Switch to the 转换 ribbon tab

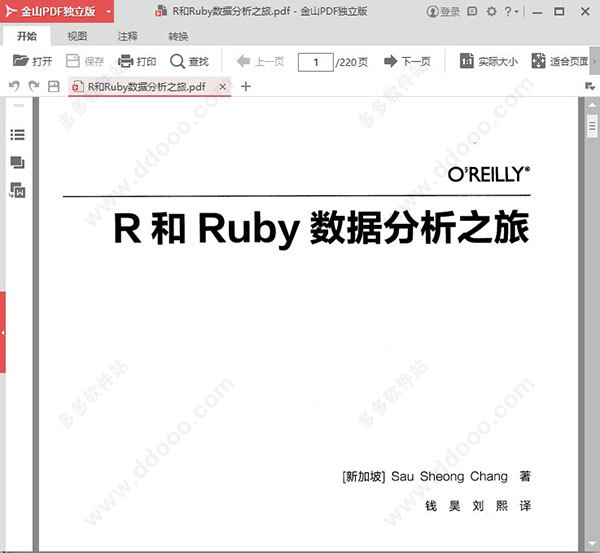(178, 36)
